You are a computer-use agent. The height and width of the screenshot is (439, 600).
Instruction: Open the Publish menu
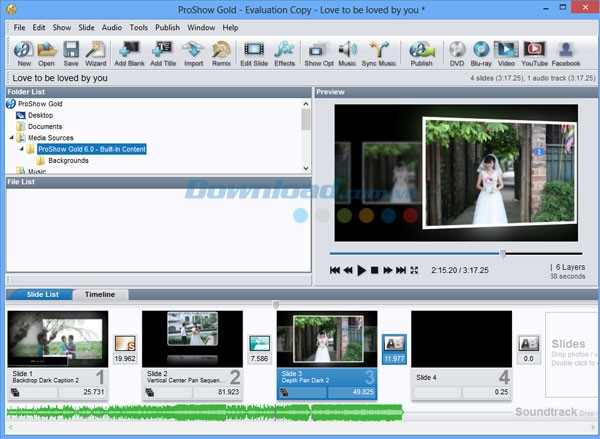pos(169,28)
